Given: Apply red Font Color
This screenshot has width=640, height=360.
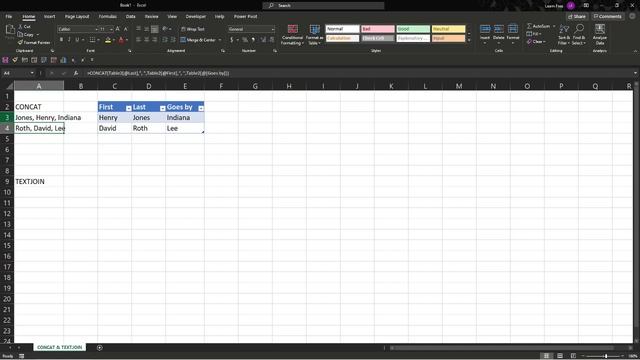Looking at the screenshot, I should [121, 40].
